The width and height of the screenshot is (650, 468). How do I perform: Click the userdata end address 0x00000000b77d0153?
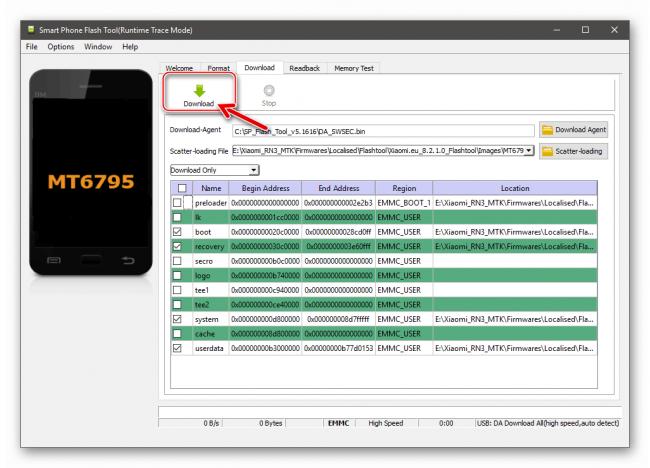pyautogui.click(x=339, y=348)
